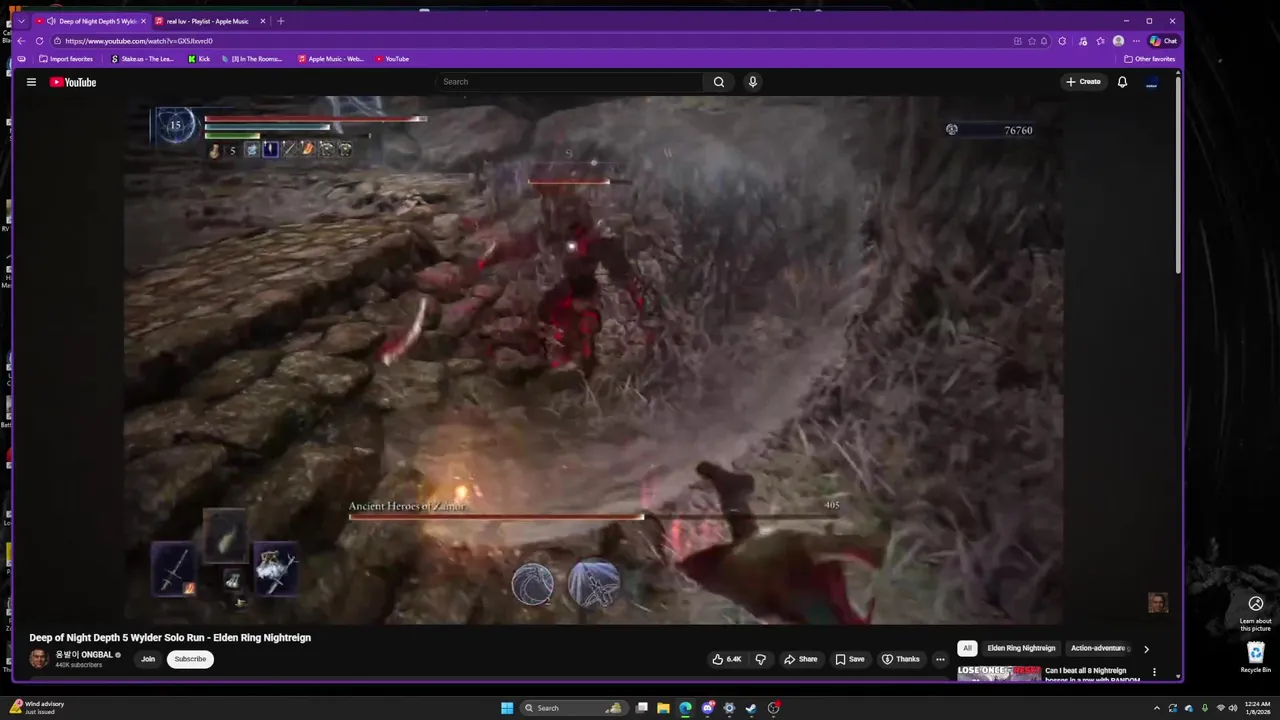Open File Explorer from the taskbar
The image size is (1280, 720).
[663, 708]
